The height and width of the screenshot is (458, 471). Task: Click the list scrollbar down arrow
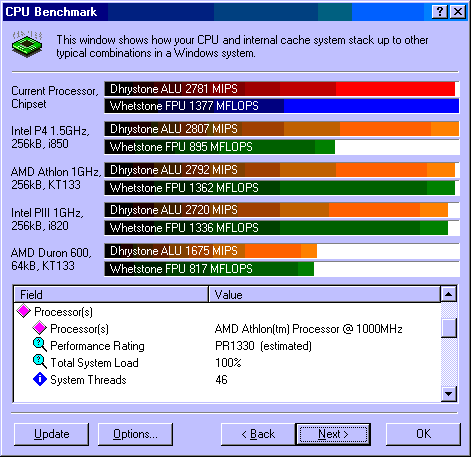tap(449, 394)
